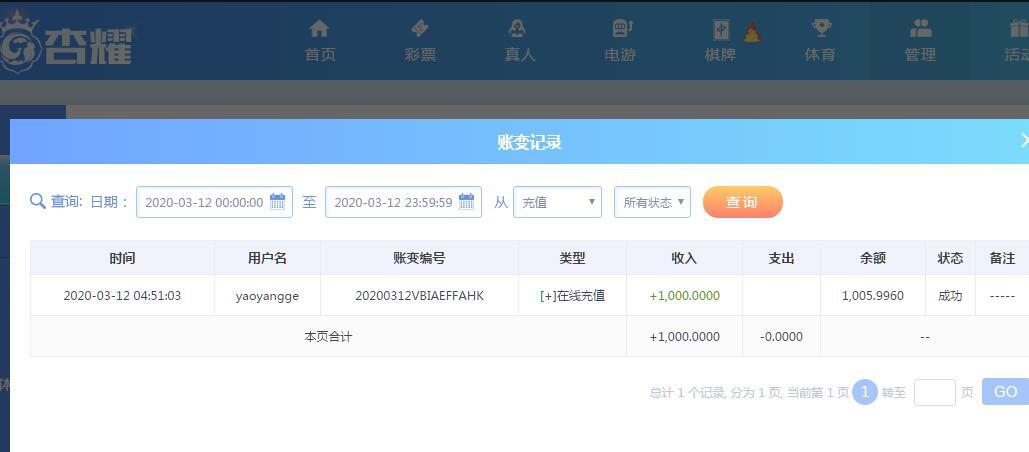The height and width of the screenshot is (452, 1029).
Task: Open calendar picker for start date
Action: pyautogui.click(x=278, y=202)
